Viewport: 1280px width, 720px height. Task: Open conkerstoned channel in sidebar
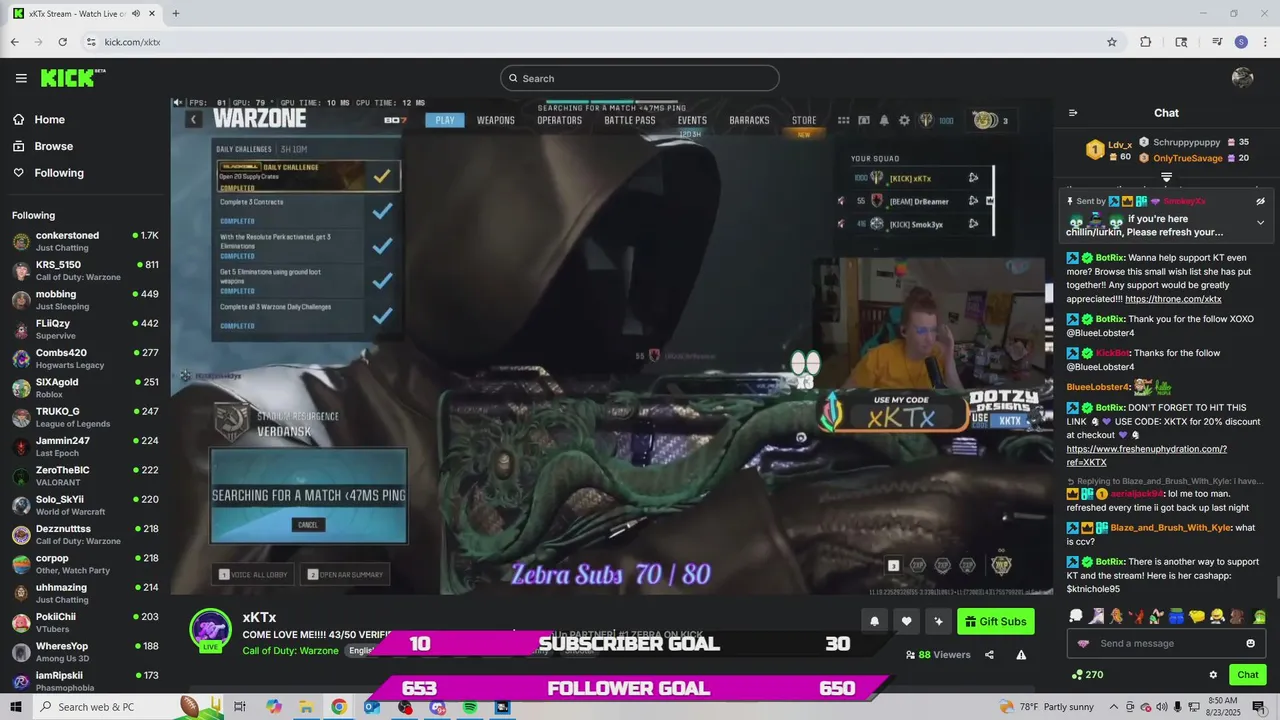(85, 241)
